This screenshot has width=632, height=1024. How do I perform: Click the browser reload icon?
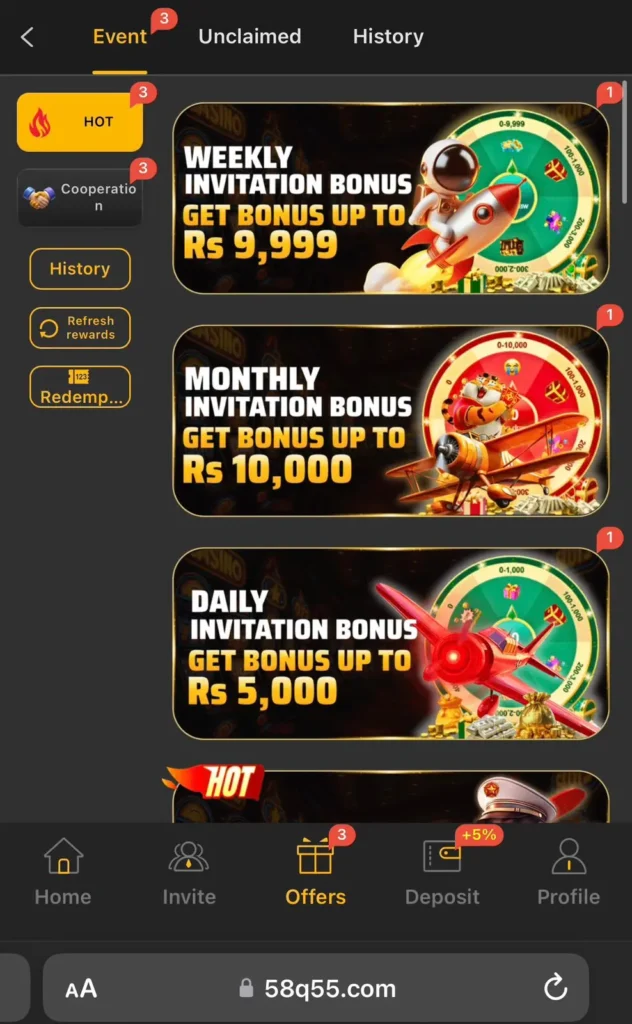(x=556, y=987)
